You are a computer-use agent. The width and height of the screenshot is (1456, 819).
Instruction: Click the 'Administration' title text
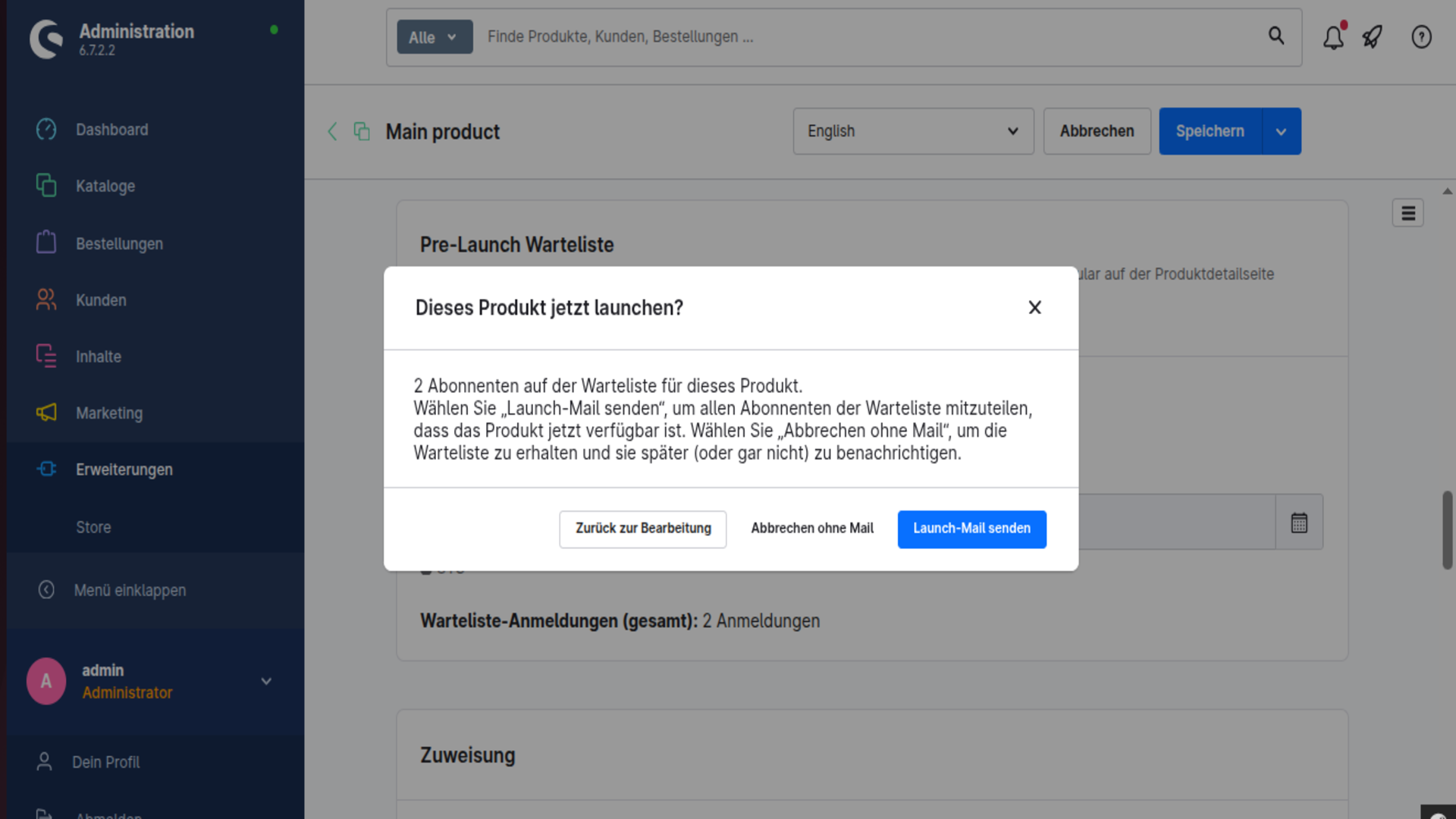coord(136,31)
